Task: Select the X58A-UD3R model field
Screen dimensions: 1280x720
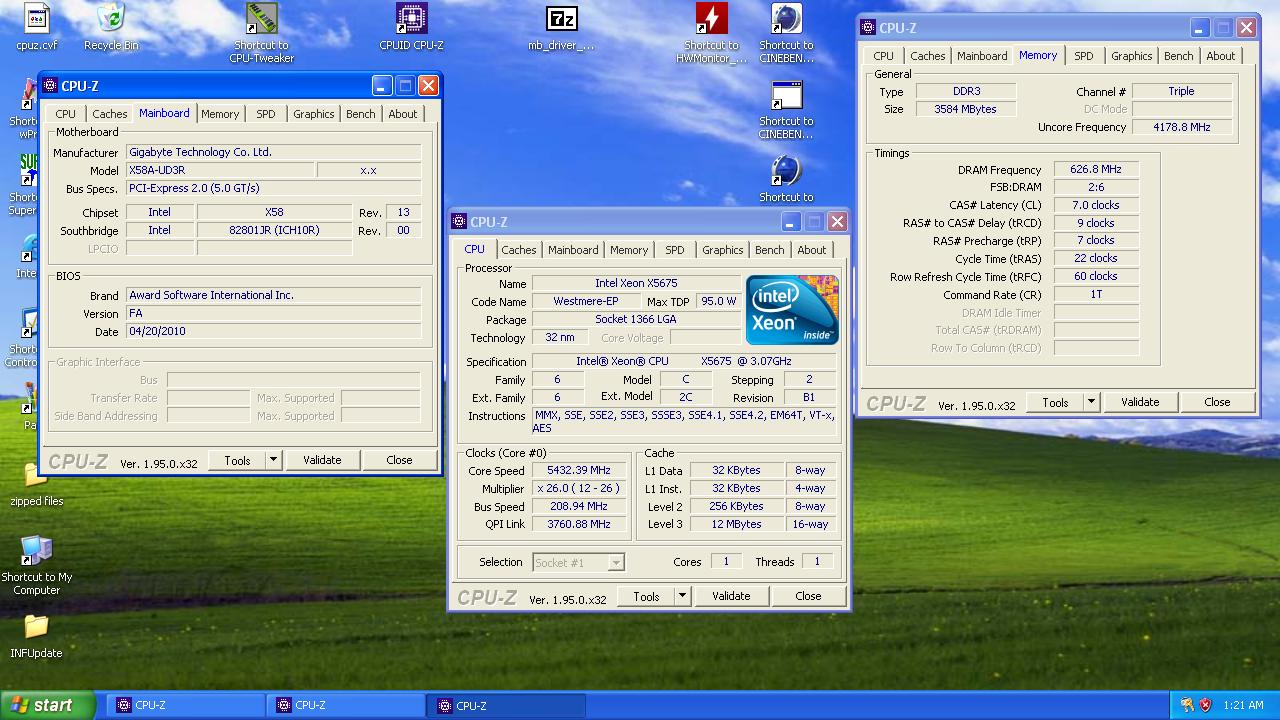Action: [x=219, y=171]
